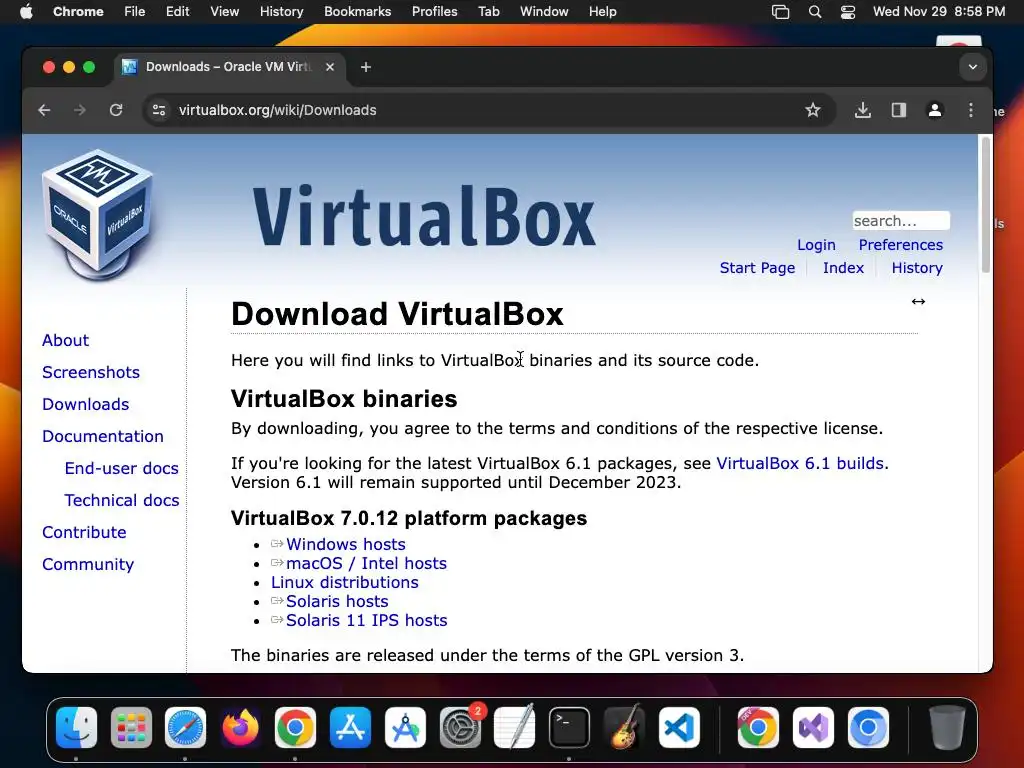Open Downloads in the sidebar
The image size is (1024, 768).
(86, 404)
